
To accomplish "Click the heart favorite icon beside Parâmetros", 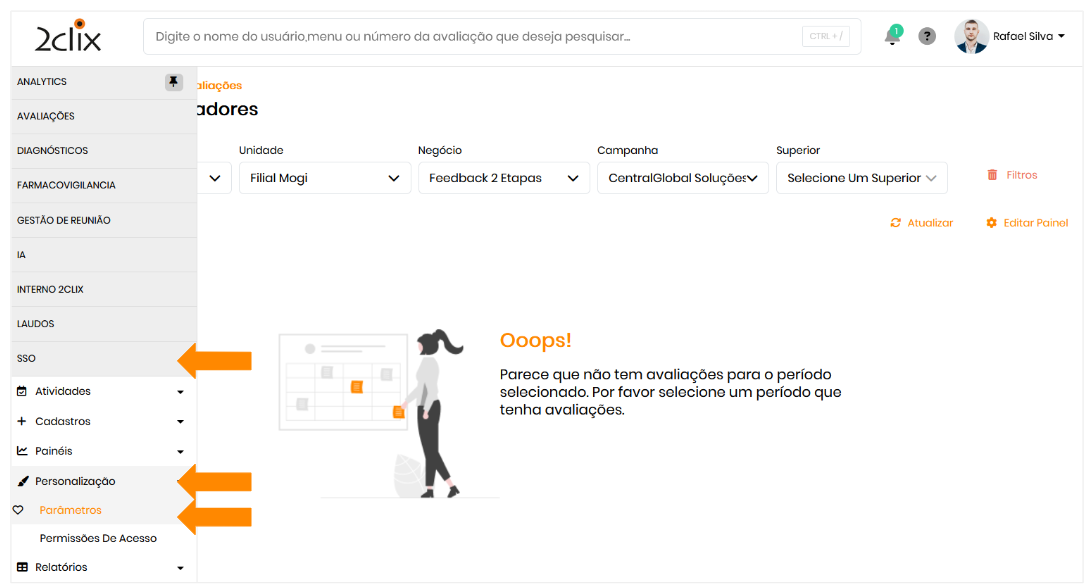I will pos(18,510).
